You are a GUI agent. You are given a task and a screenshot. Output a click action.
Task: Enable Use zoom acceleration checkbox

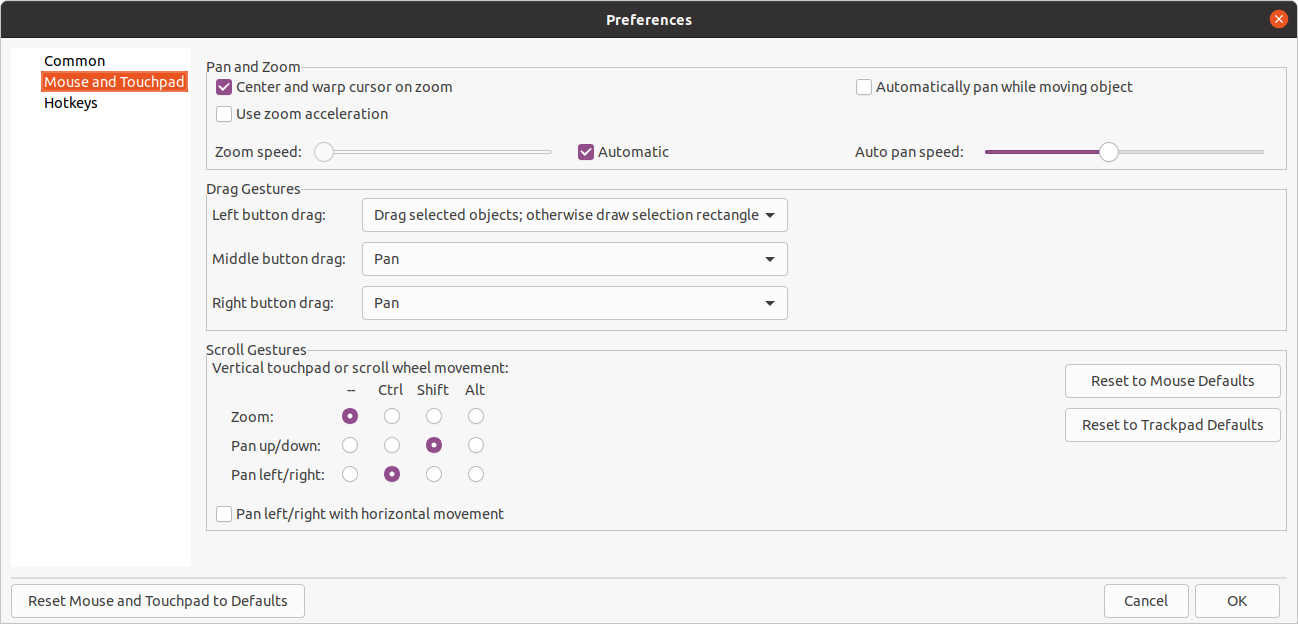click(224, 114)
